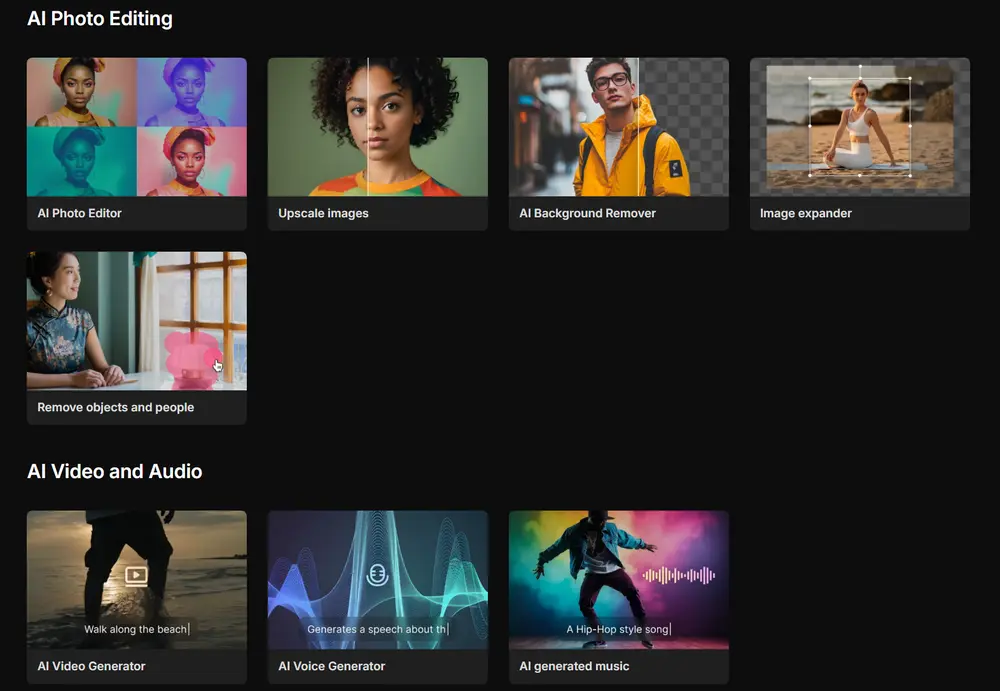The width and height of the screenshot is (1000, 691).
Task: Click the before/after divider on Upscale images
Action: pyautogui.click(x=368, y=126)
